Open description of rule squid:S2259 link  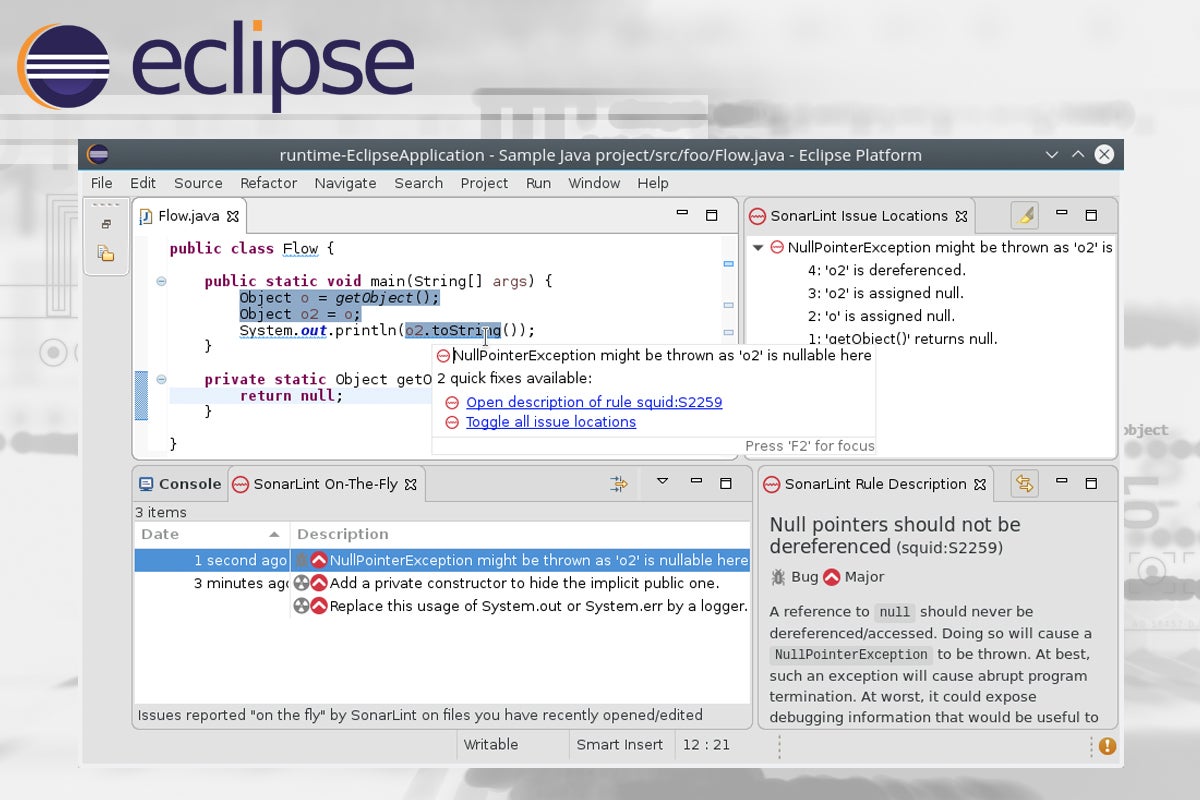(594, 402)
